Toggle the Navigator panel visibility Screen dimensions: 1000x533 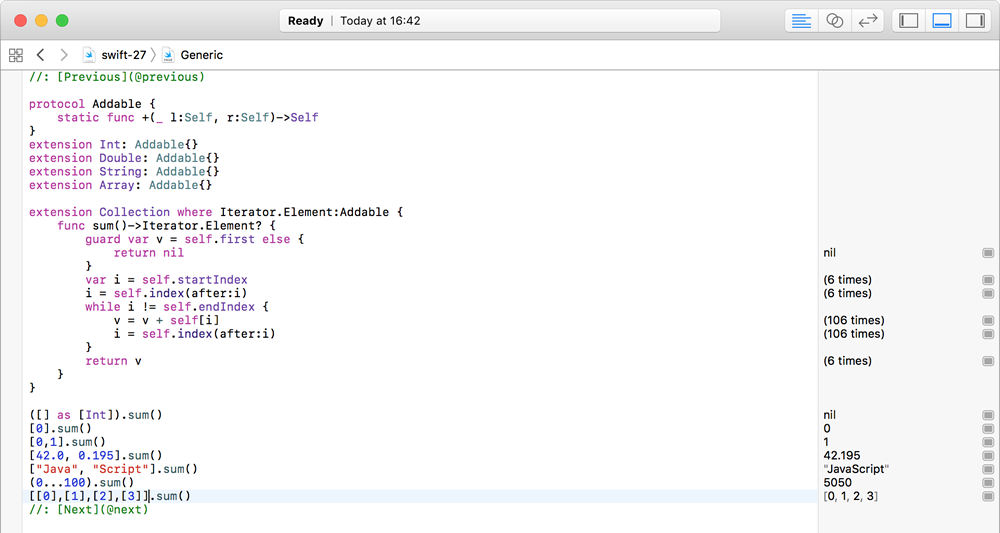click(908, 21)
